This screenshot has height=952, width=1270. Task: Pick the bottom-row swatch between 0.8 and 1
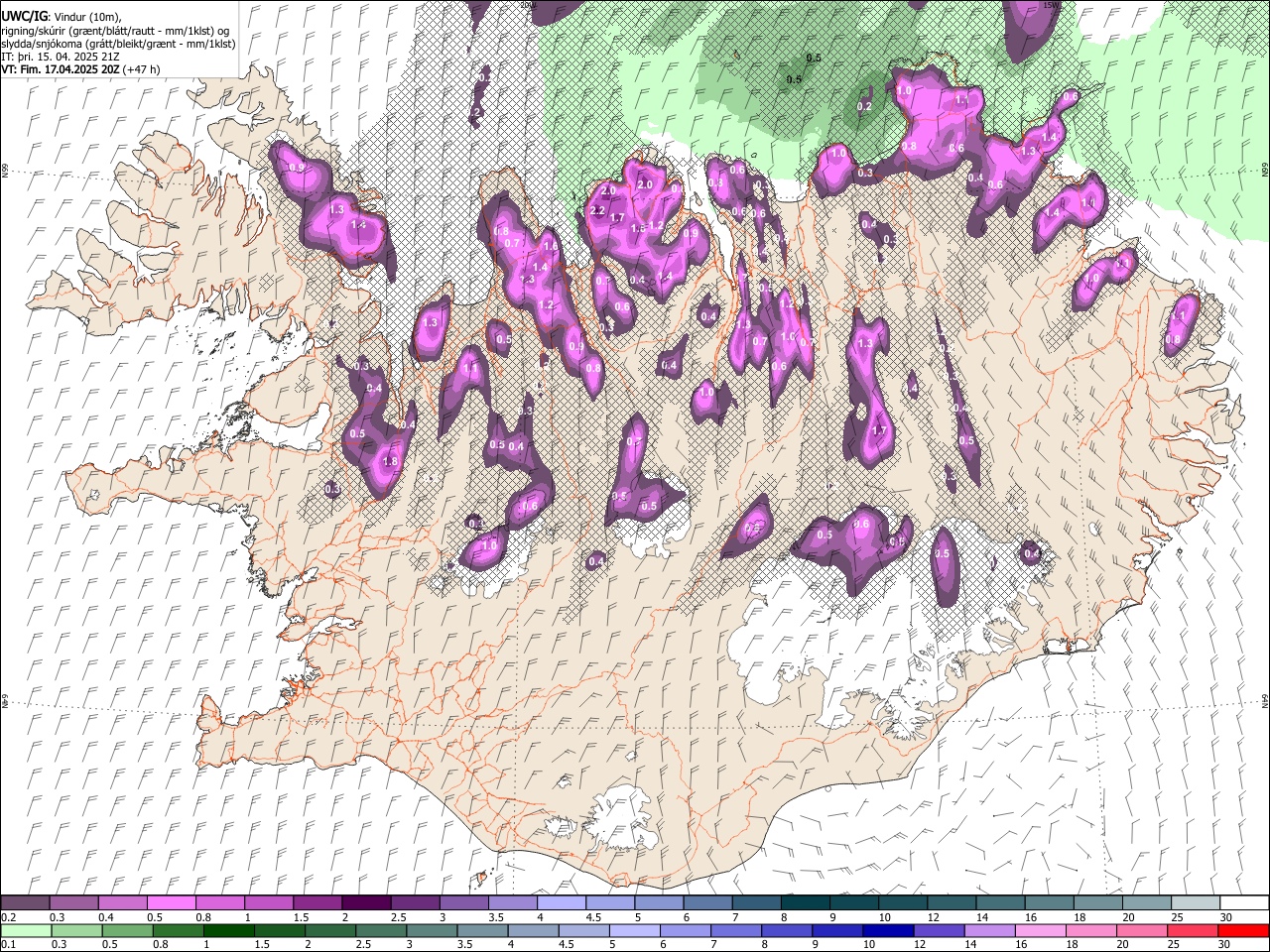pyautogui.click(x=179, y=930)
